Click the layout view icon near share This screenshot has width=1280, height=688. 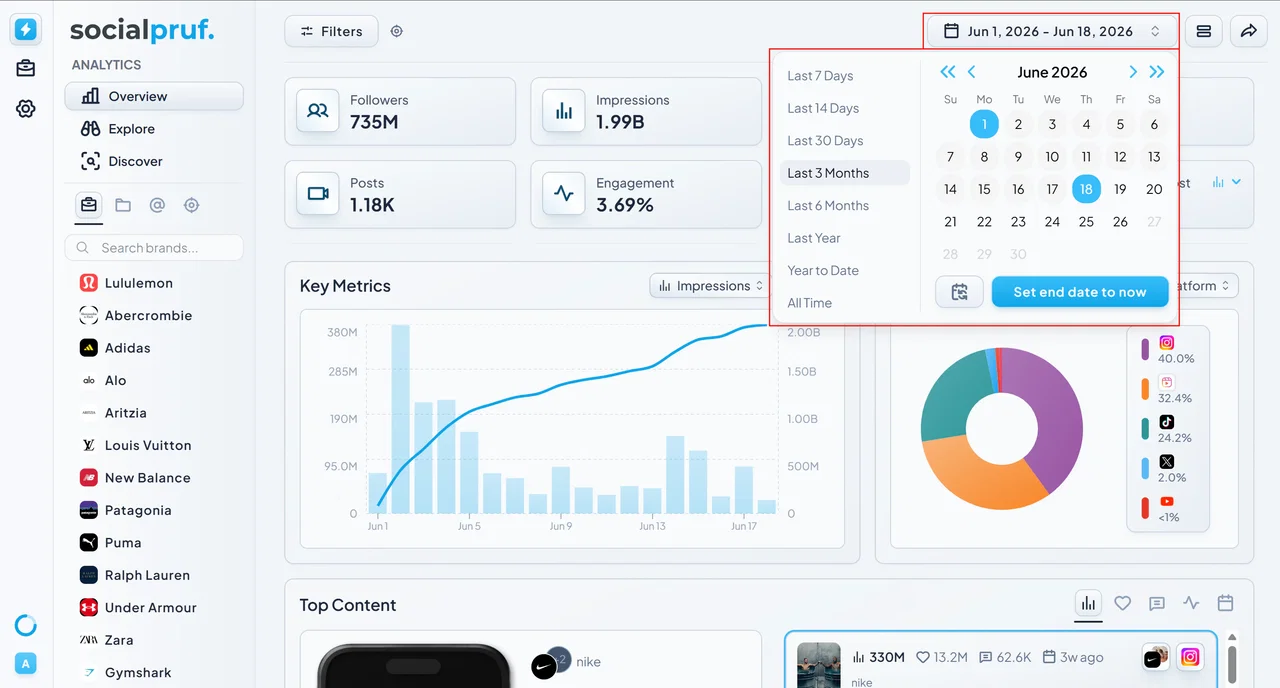(x=1204, y=31)
